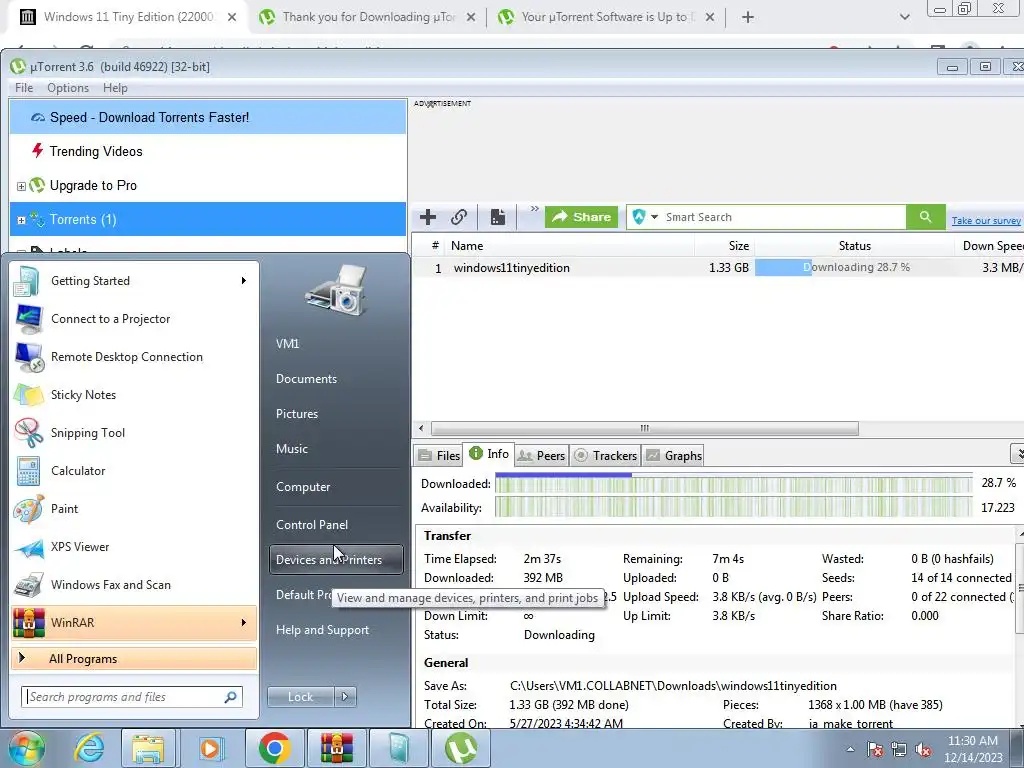Switch to the Peers tab
The image size is (1024, 768).
pos(541,455)
